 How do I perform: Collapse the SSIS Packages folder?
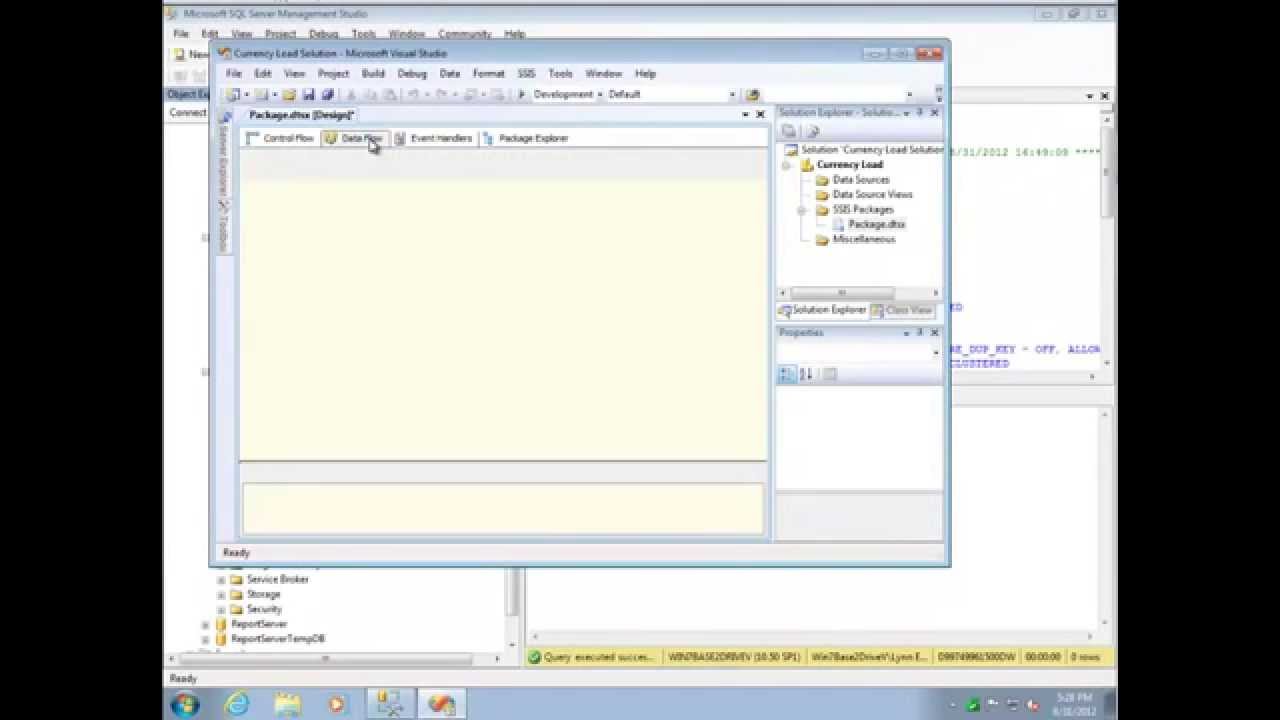coord(802,210)
